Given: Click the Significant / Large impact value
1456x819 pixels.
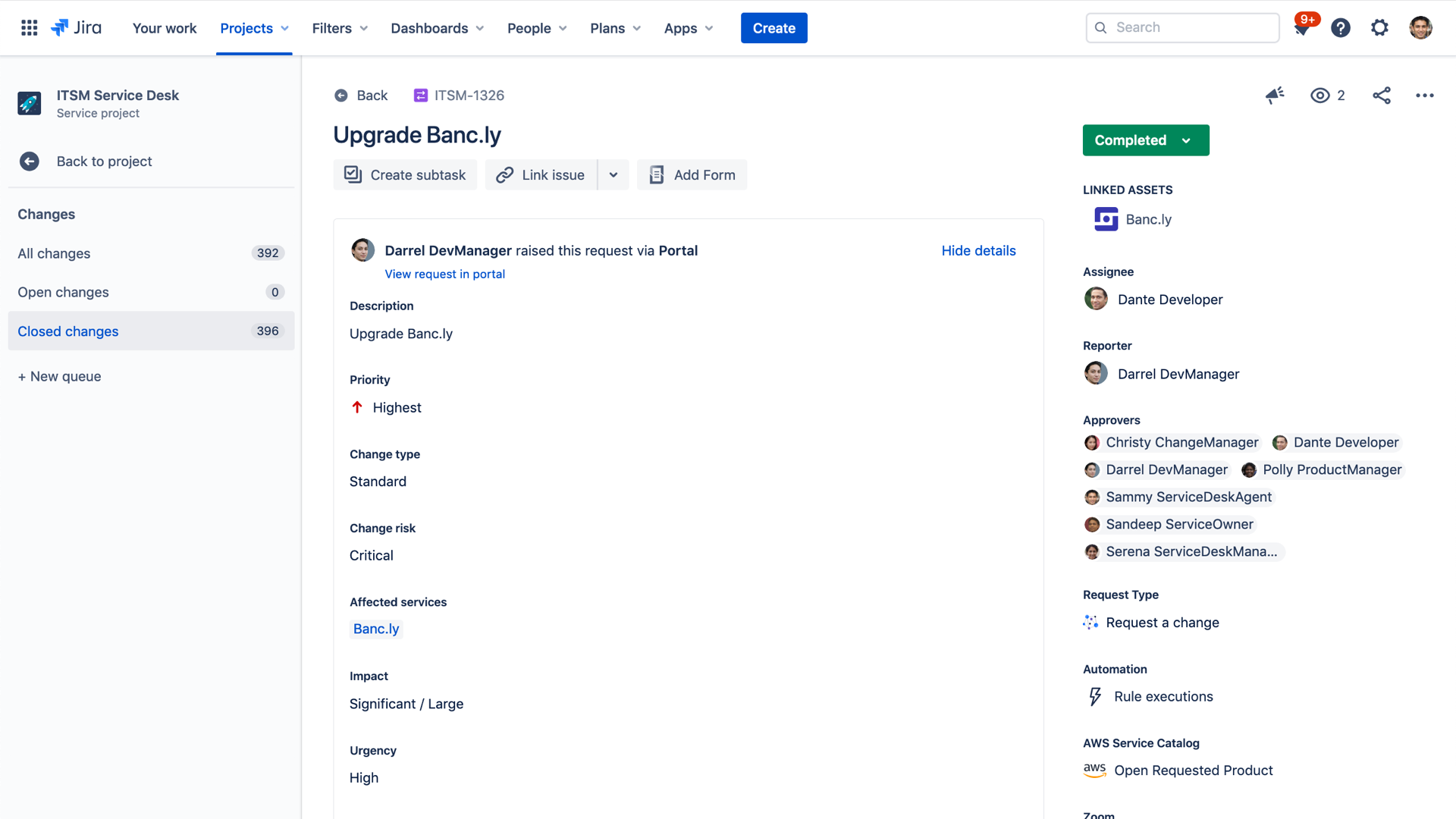Looking at the screenshot, I should pos(406,704).
